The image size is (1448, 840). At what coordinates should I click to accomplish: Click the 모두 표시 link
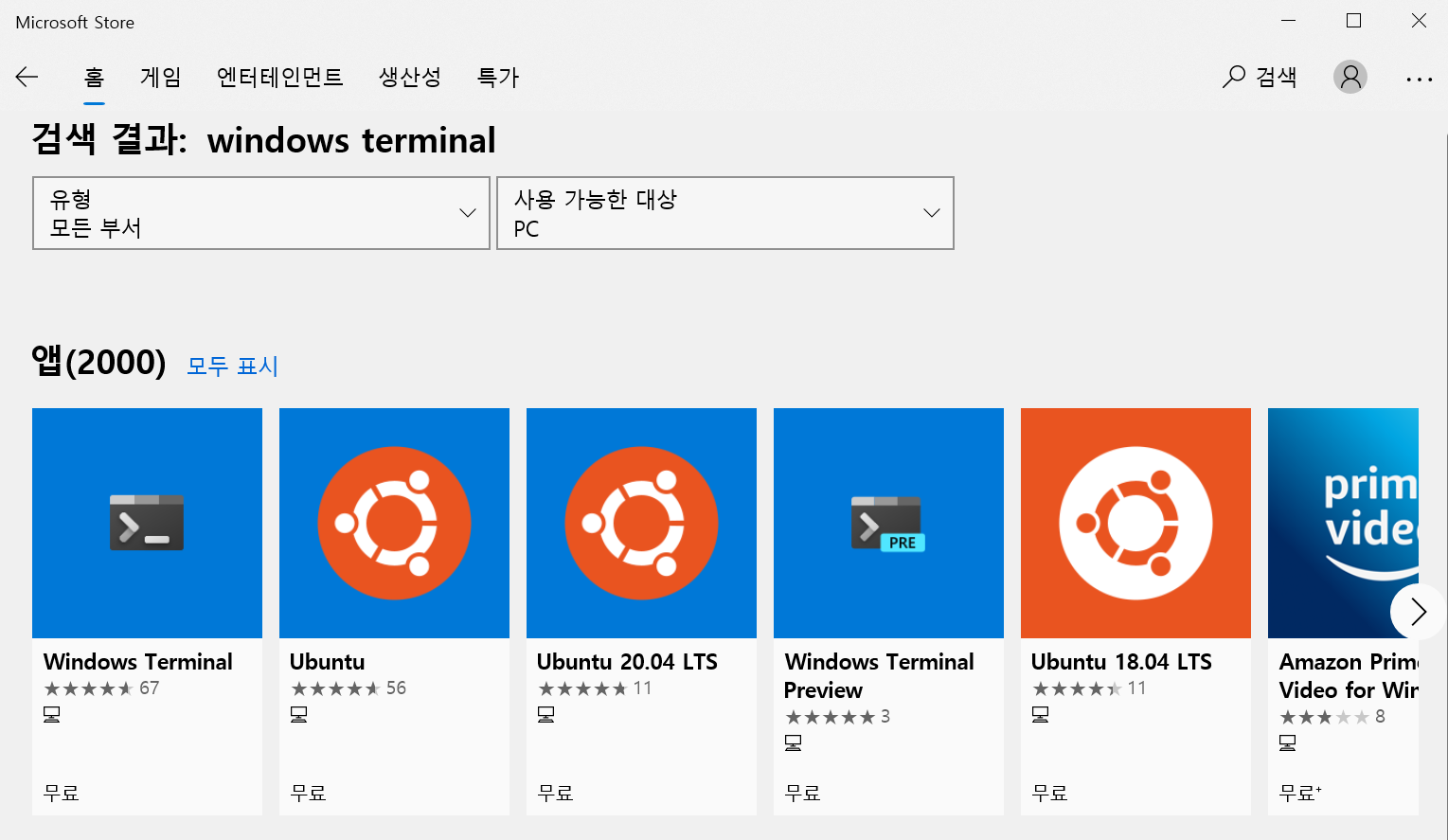point(232,366)
